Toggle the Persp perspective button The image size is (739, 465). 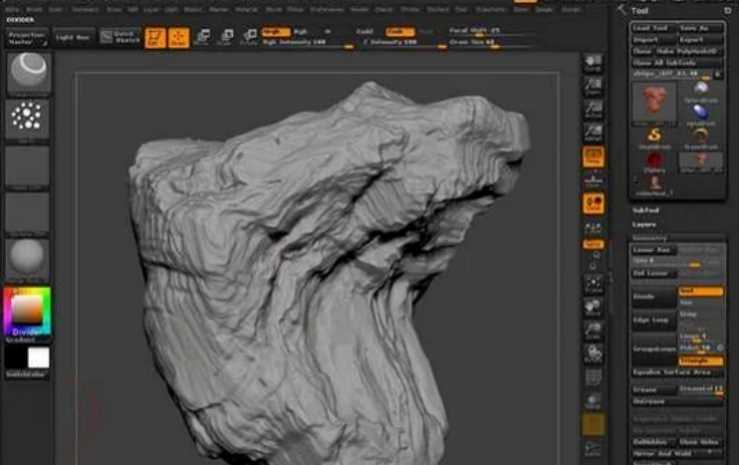click(x=593, y=157)
